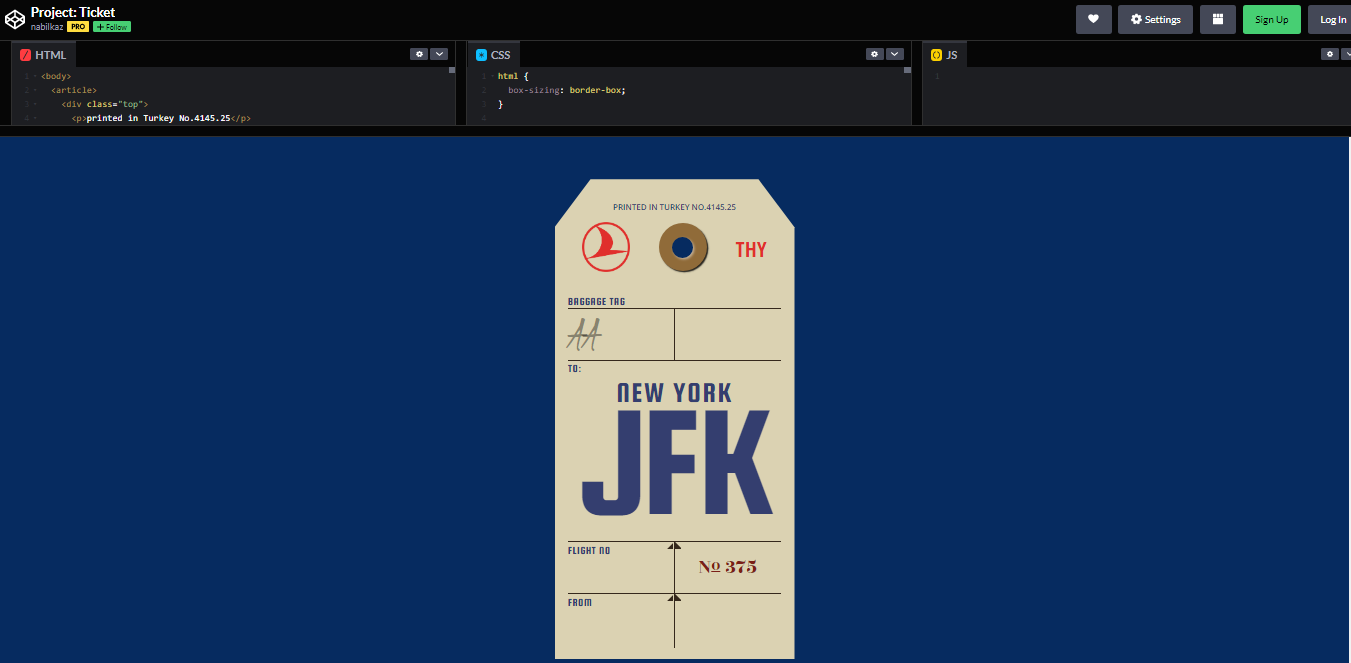The image size is (1351, 663).
Task: Follow user nabilkaz via +Follow button
Action: tap(110, 26)
